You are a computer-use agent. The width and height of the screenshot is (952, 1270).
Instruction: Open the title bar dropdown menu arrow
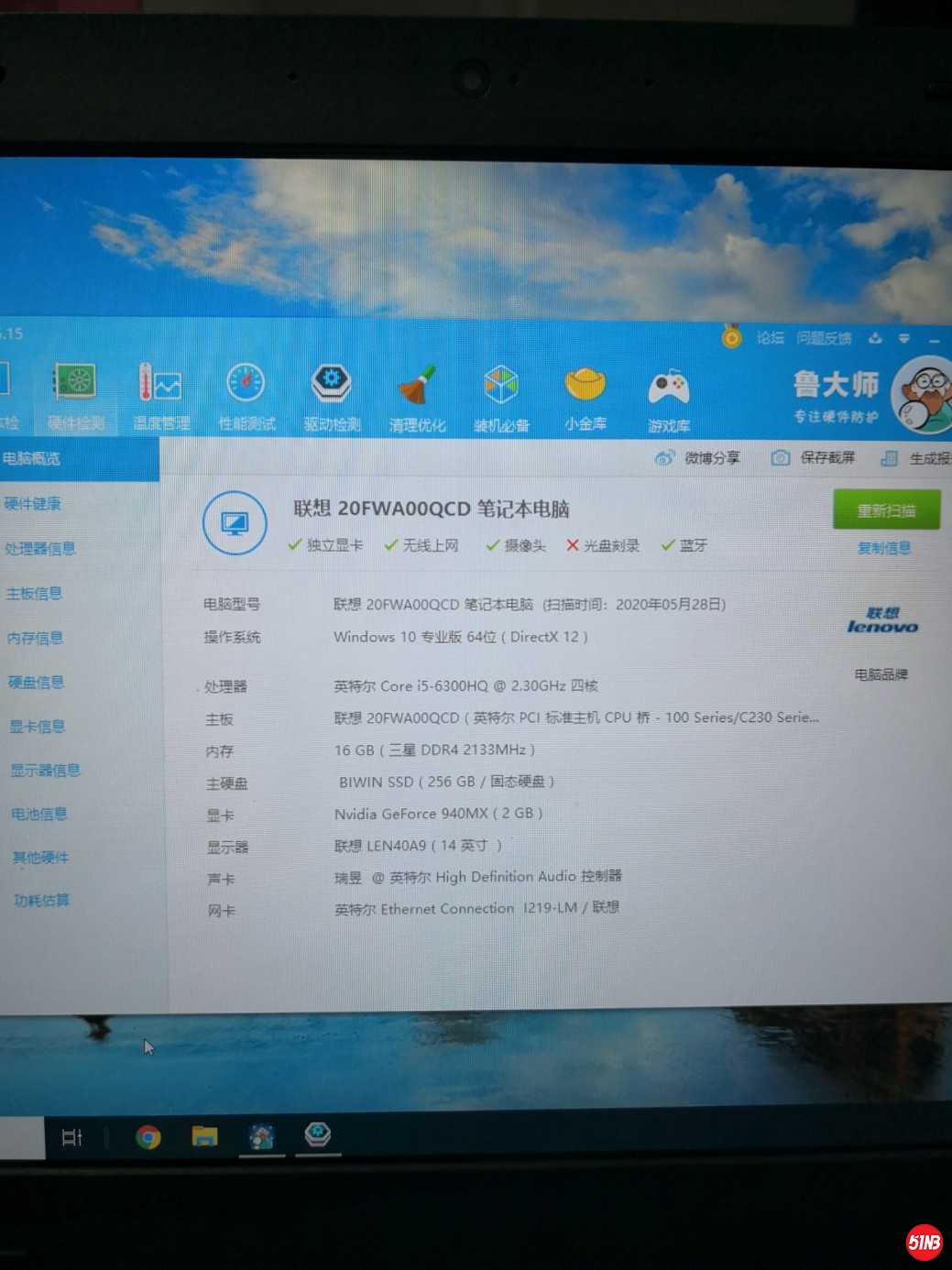(x=904, y=339)
